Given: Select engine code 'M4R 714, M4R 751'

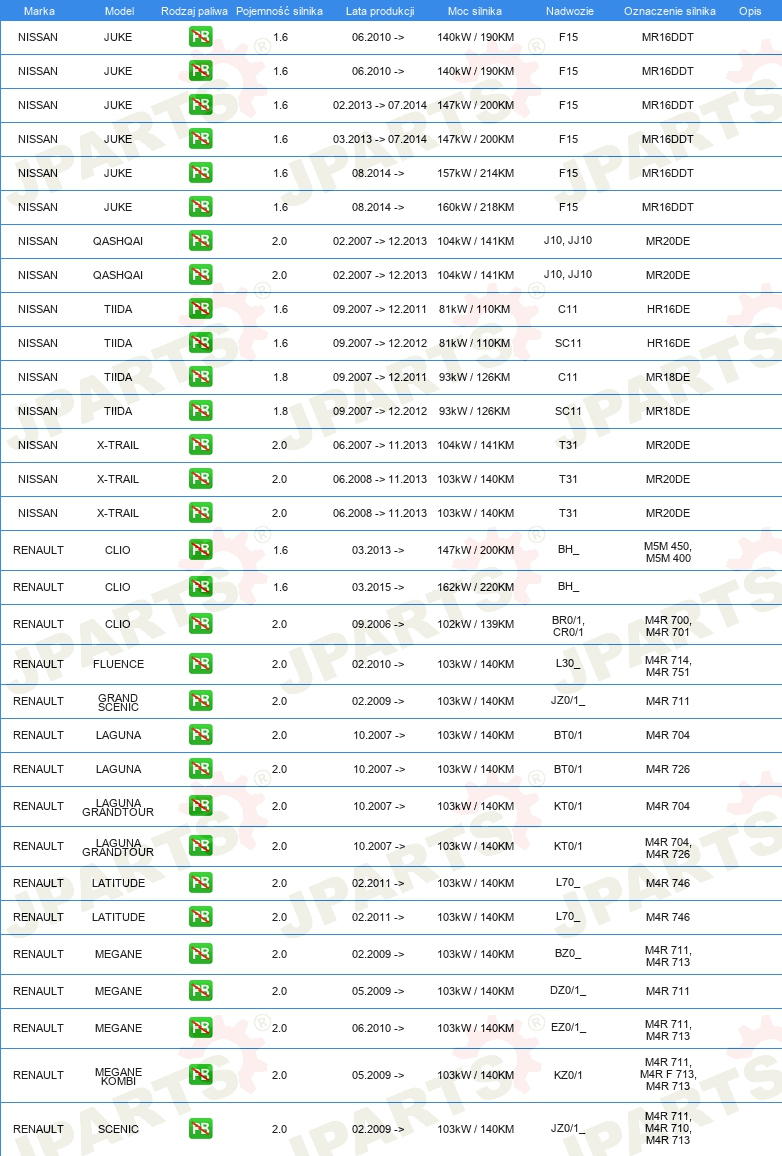Looking at the screenshot, I should [668, 666].
